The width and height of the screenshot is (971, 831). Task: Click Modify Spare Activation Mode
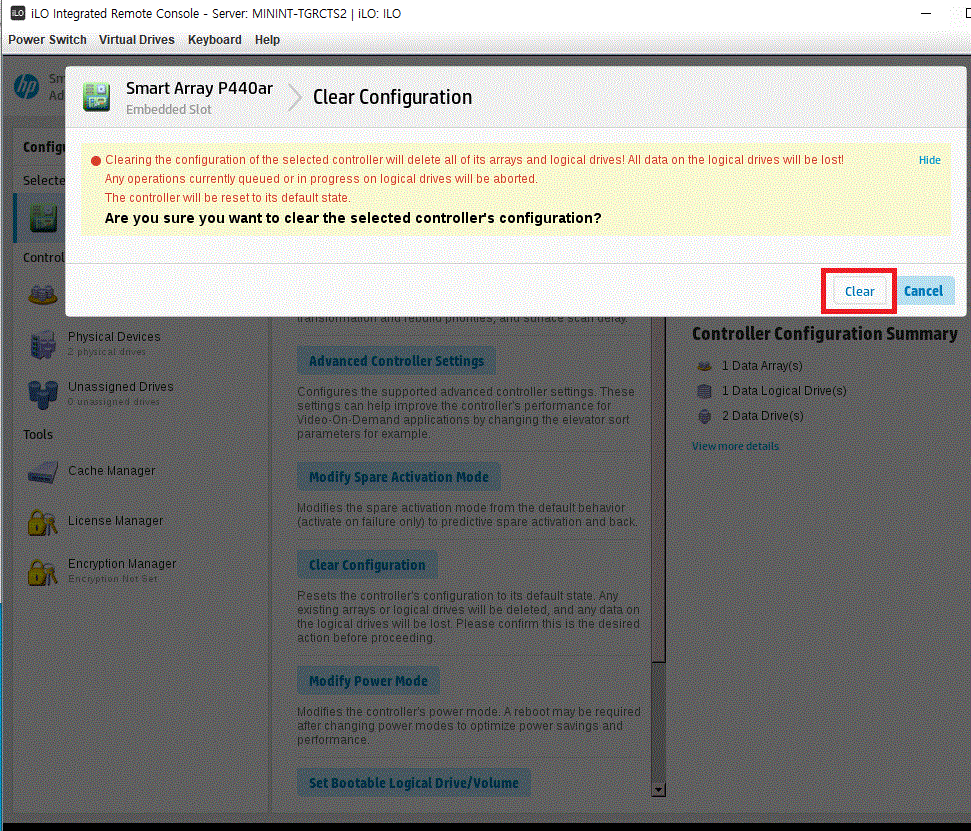pyautogui.click(x=399, y=477)
